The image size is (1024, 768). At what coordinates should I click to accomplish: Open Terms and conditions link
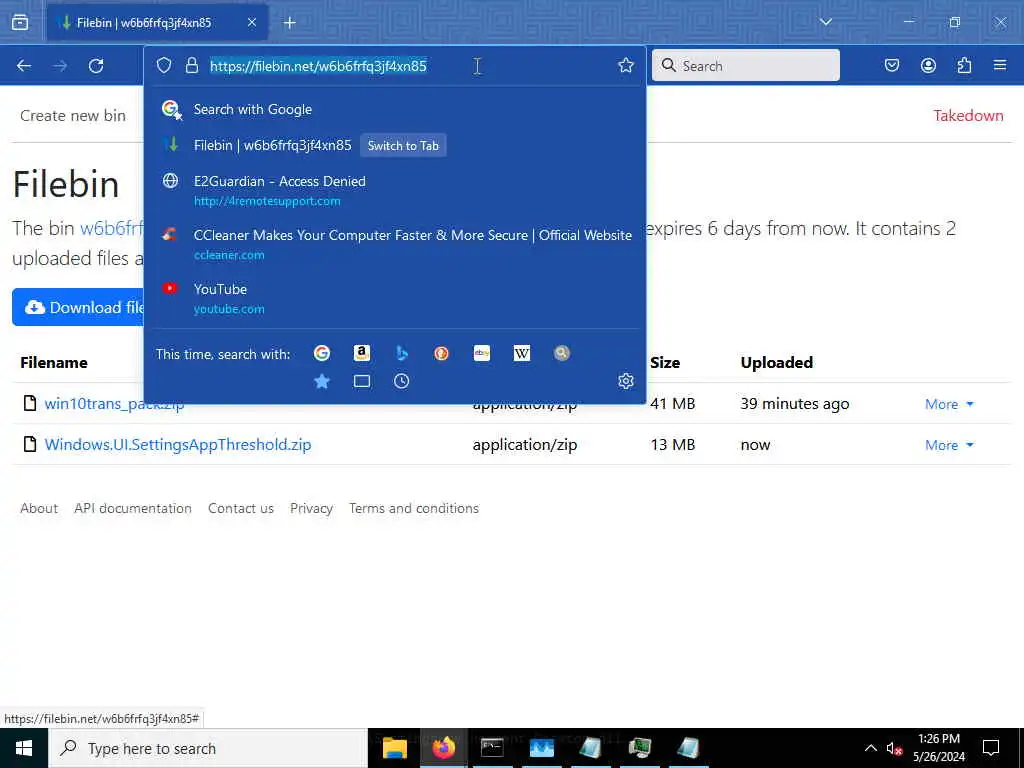click(414, 508)
